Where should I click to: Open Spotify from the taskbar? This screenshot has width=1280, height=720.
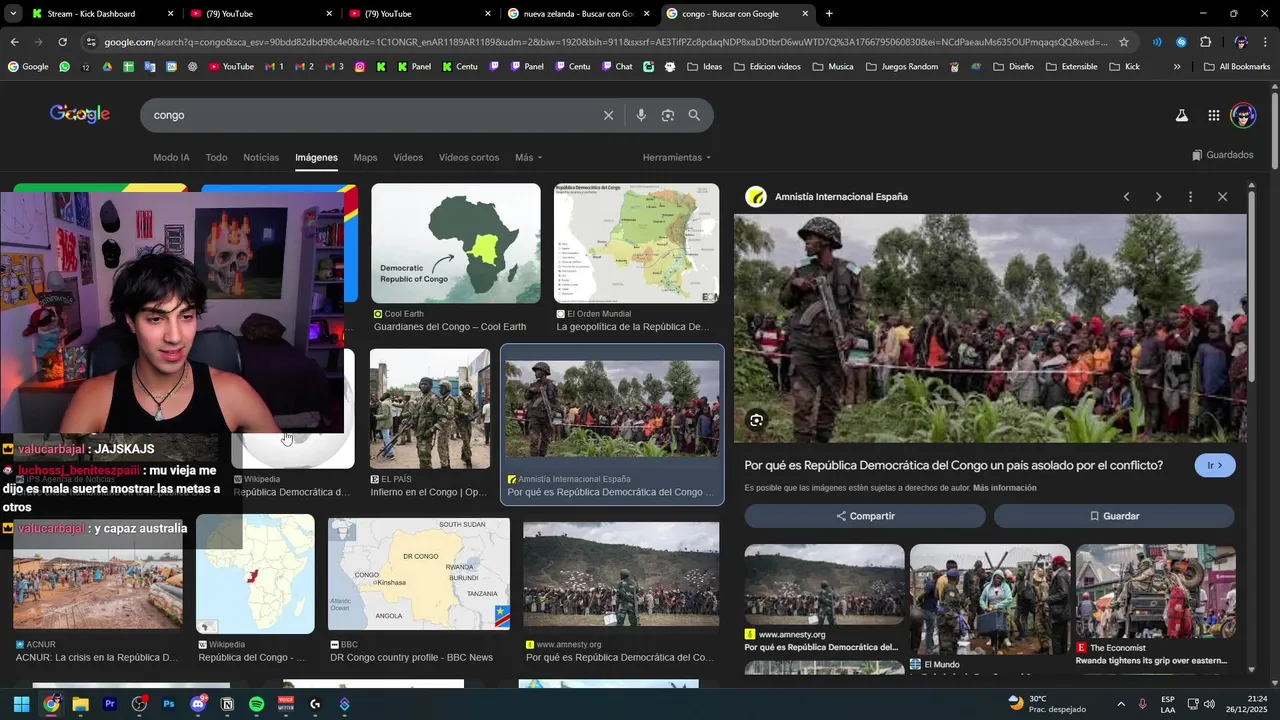tap(257, 704)
